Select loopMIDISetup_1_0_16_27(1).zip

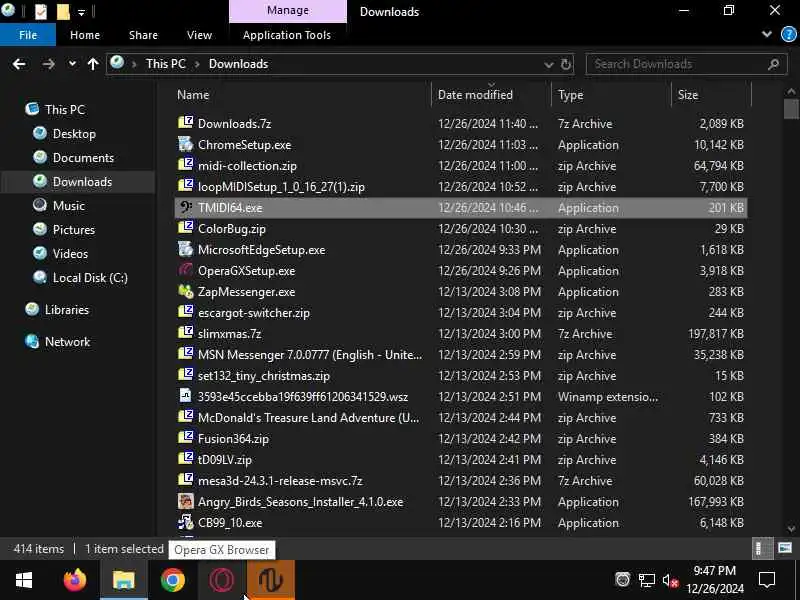[281, 187]
